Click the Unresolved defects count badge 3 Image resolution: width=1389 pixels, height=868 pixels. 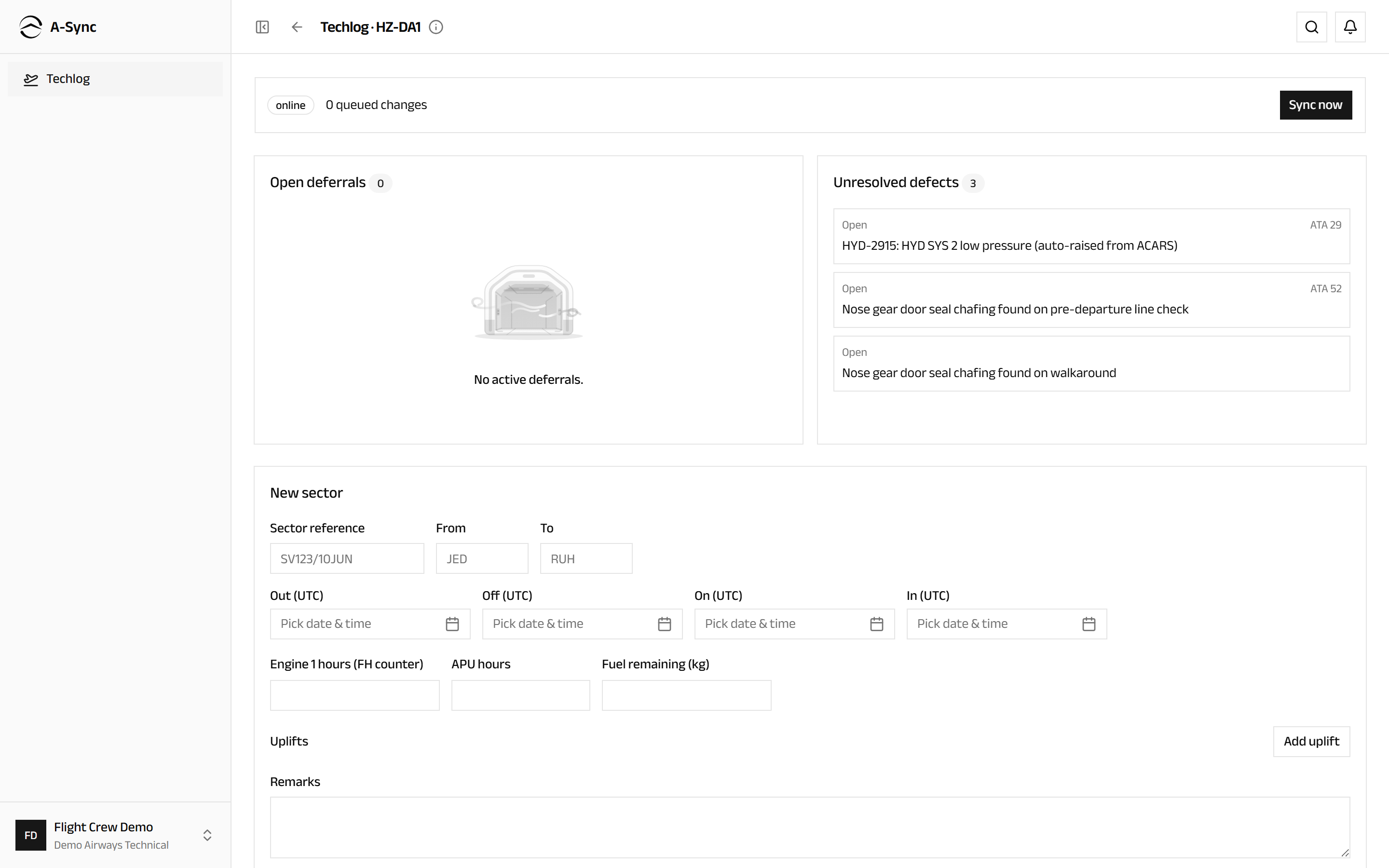973,183
